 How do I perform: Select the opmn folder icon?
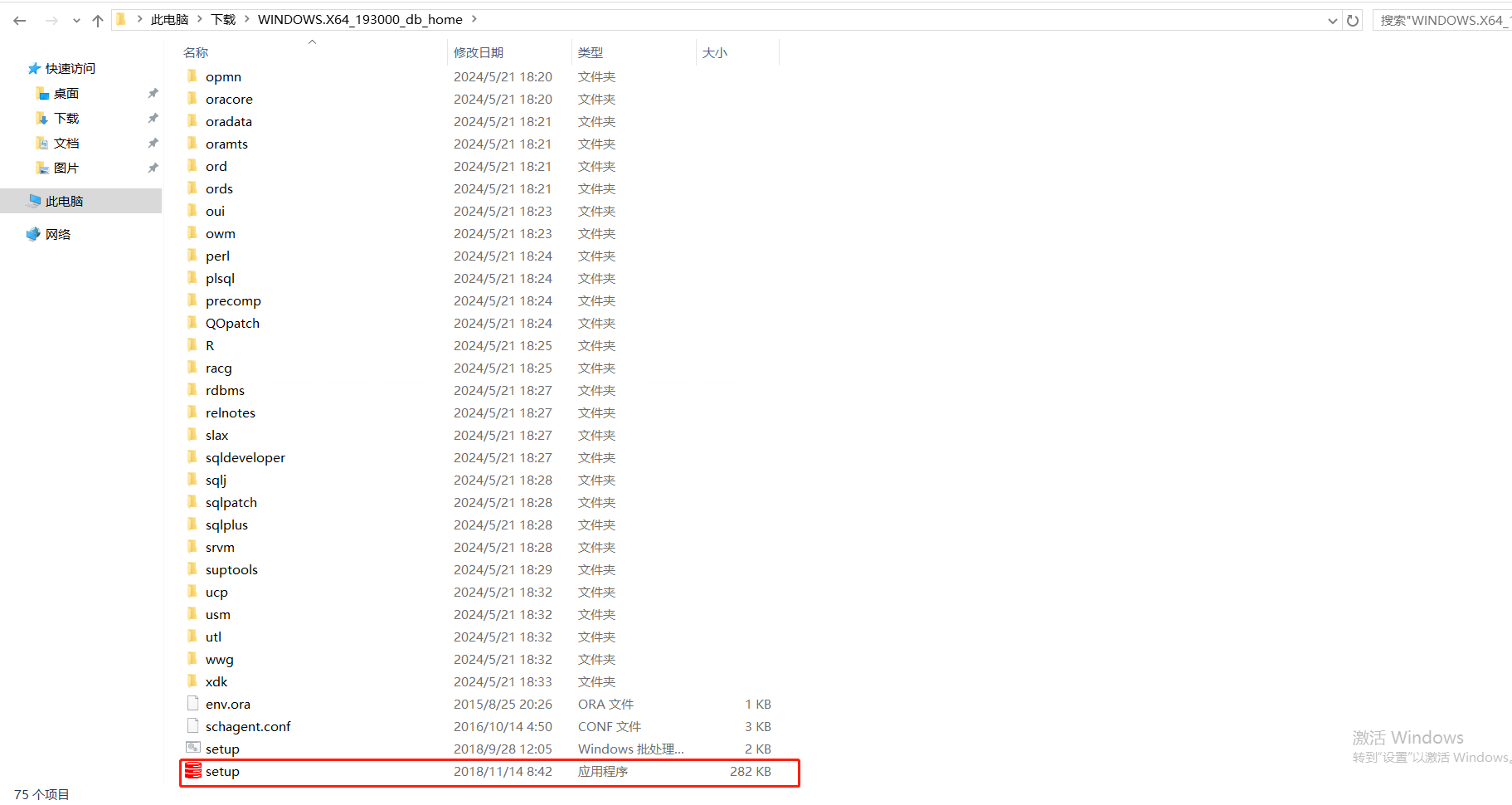(x=192, y=76)
